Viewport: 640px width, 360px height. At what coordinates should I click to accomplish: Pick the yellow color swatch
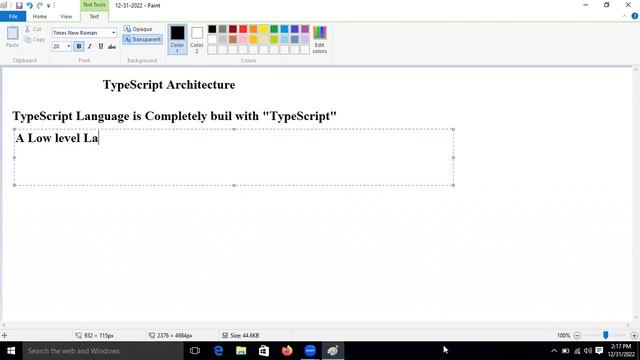(264, 29)
